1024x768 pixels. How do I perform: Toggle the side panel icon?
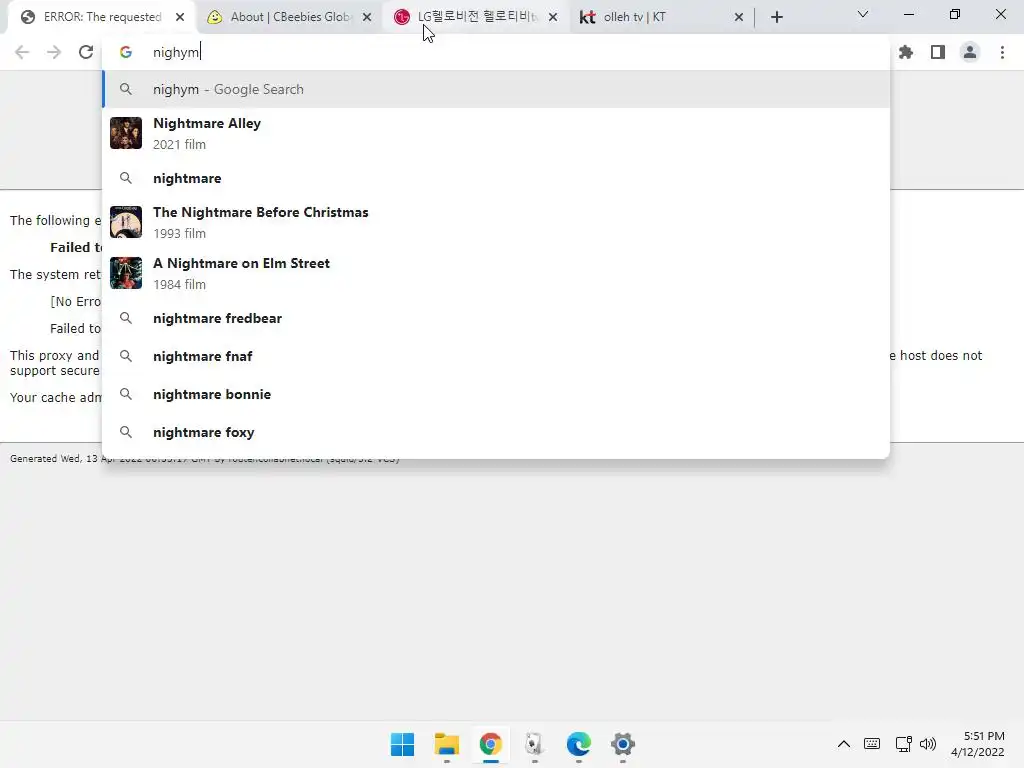pyautogui.click(x=938, y=52)
